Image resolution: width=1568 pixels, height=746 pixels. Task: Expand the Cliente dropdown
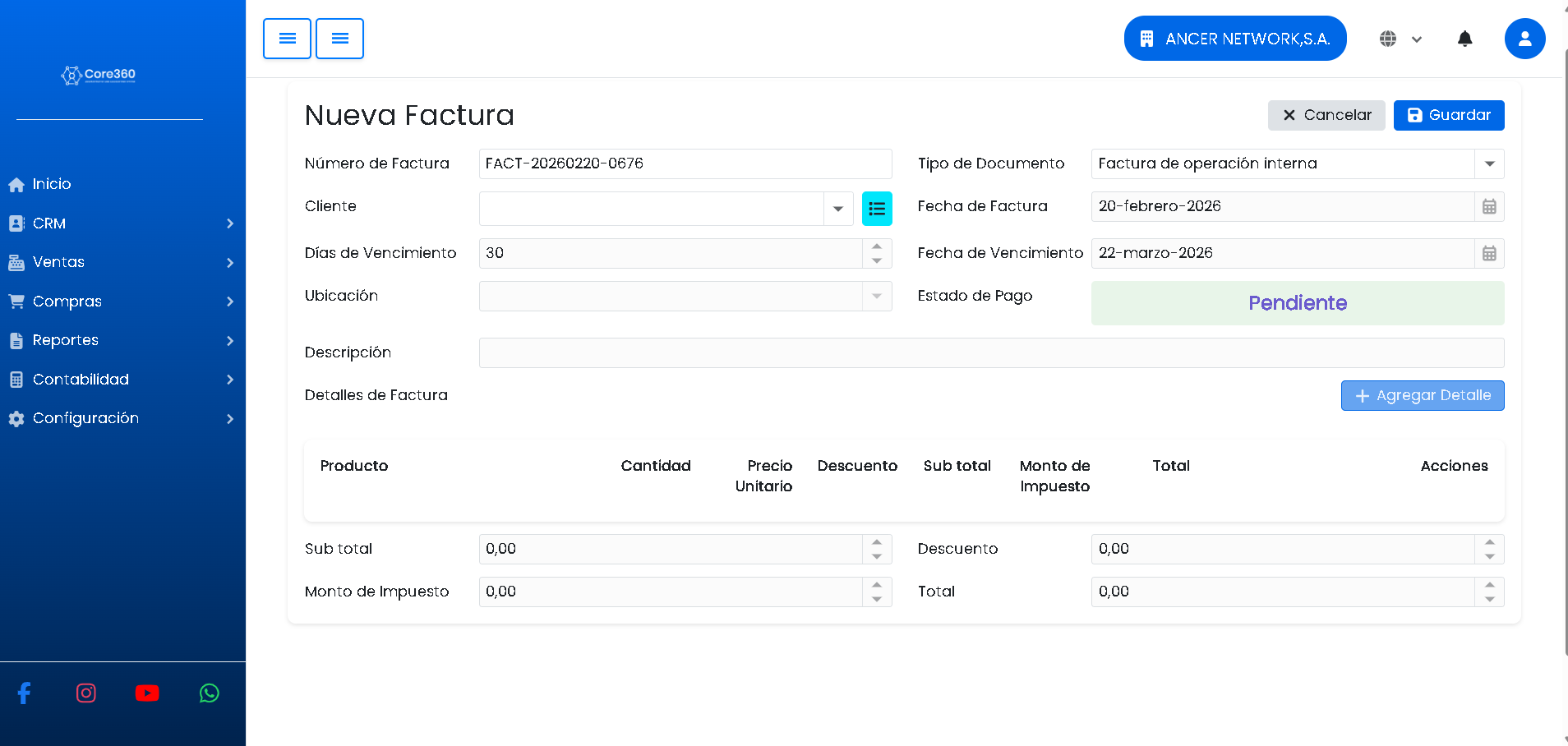[837, 209]
